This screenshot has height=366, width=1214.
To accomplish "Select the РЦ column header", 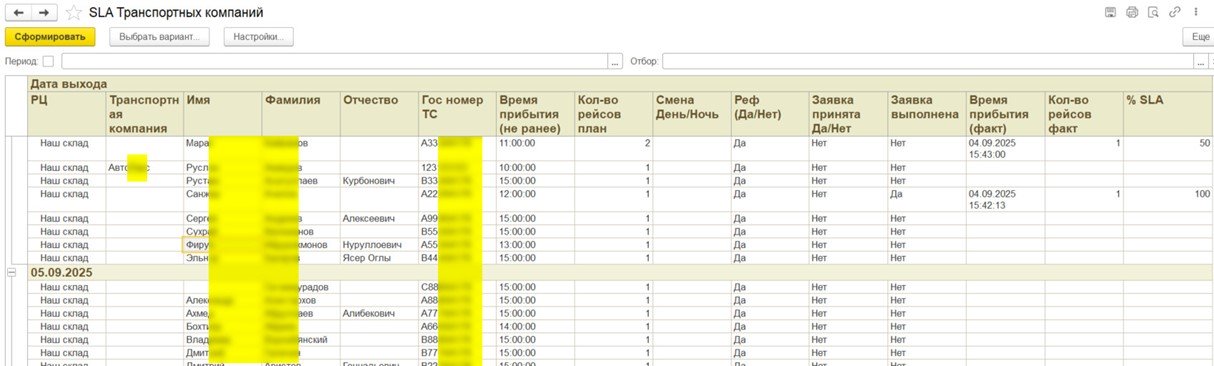I will (x=67, y=114).
